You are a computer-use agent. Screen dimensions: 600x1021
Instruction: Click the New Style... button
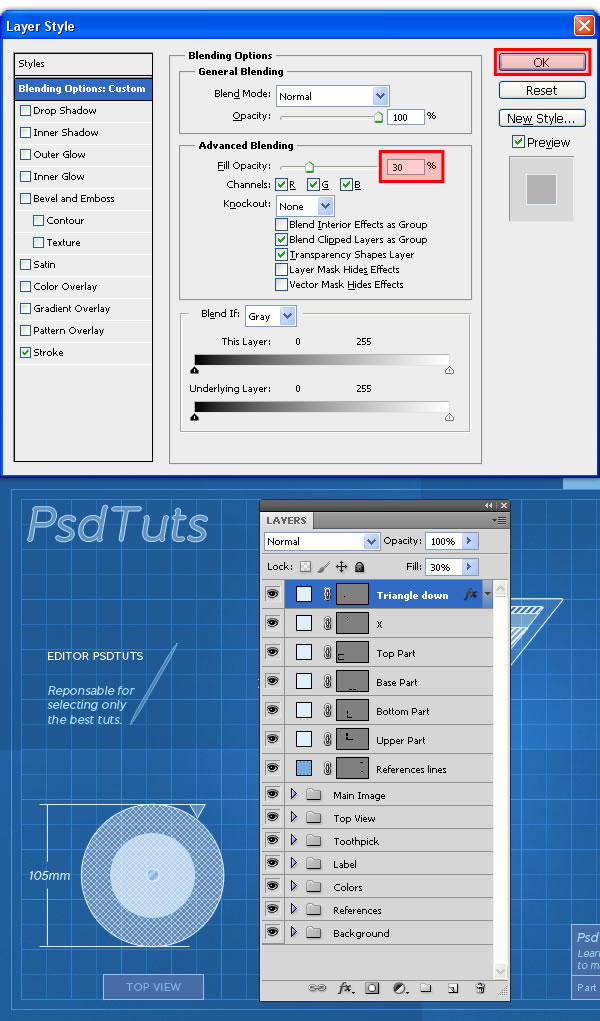[542, 119]
